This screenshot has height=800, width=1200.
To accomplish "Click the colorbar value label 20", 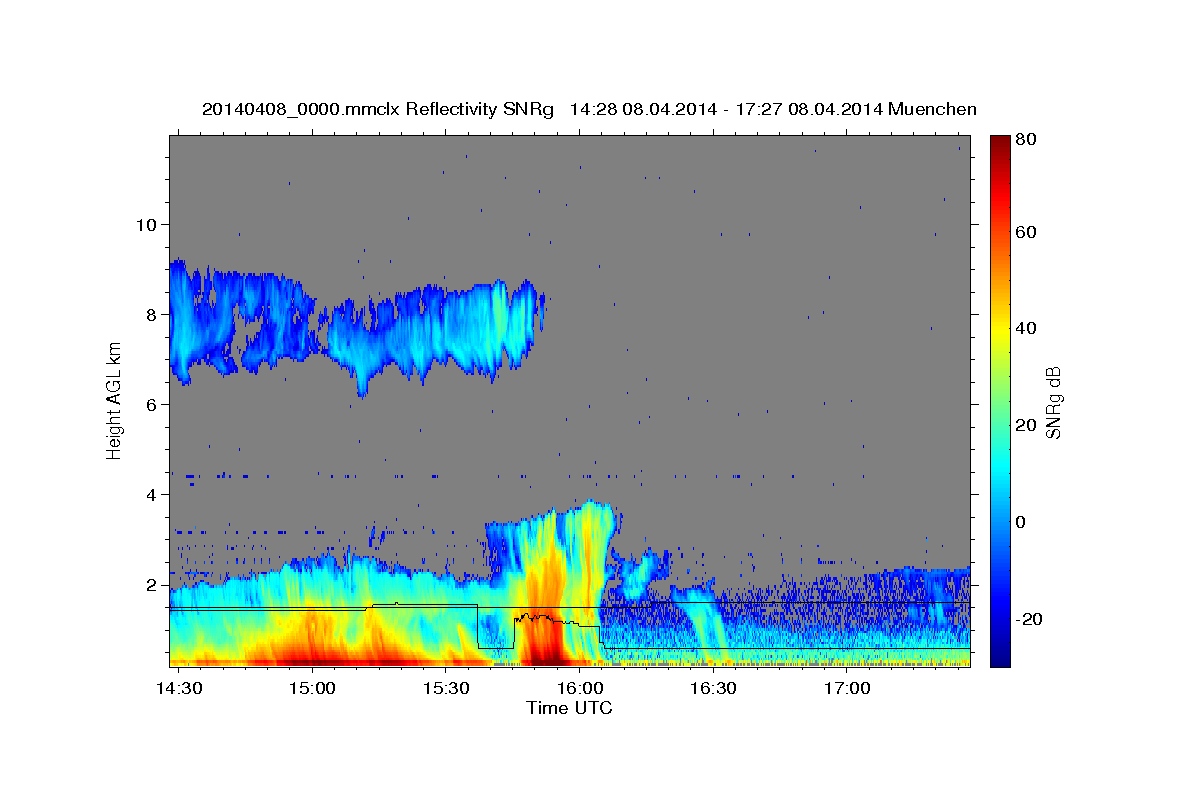I will point(1025,425).
